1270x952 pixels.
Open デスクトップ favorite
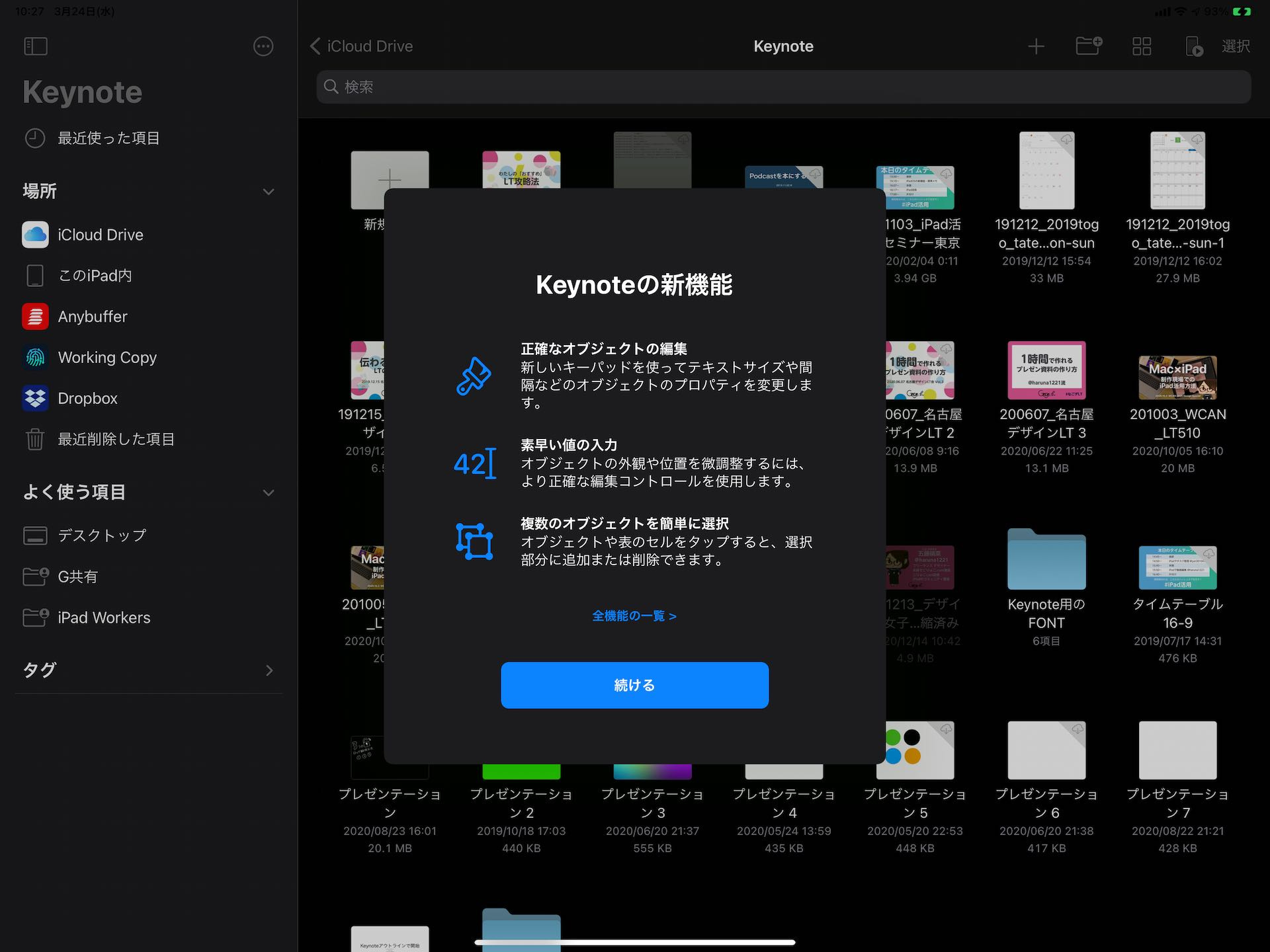point(149,535)
